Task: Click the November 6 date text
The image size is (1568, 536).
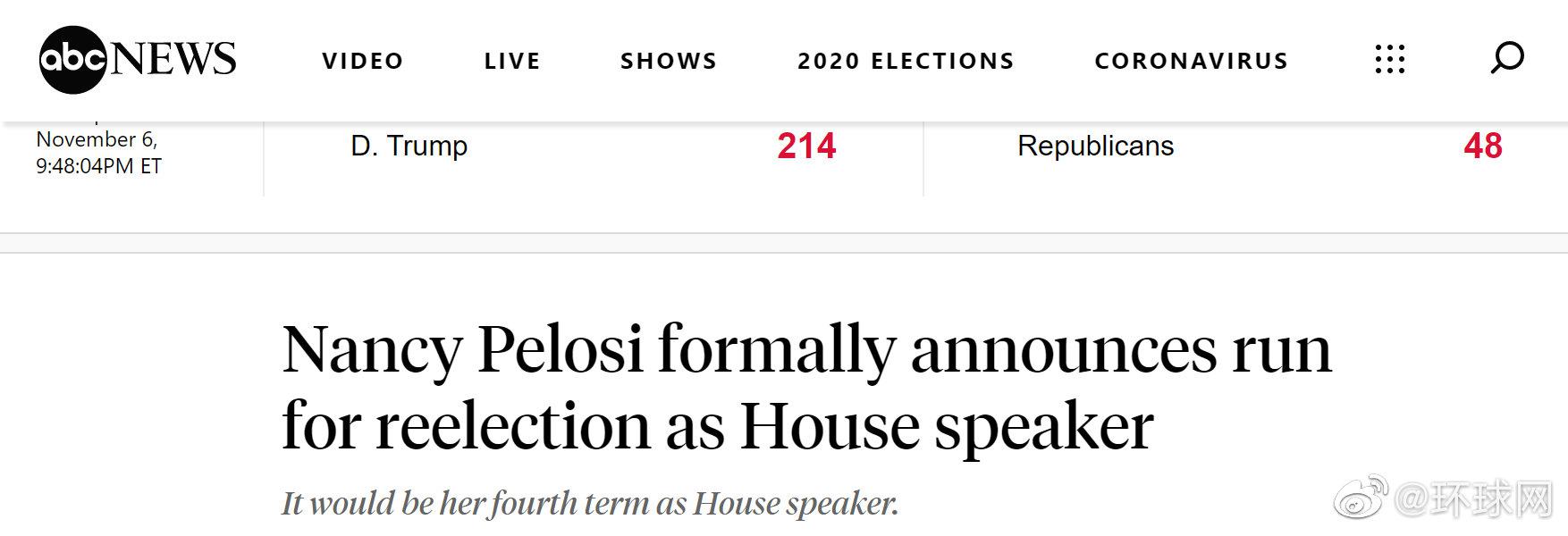Action: tap(97, 139)
